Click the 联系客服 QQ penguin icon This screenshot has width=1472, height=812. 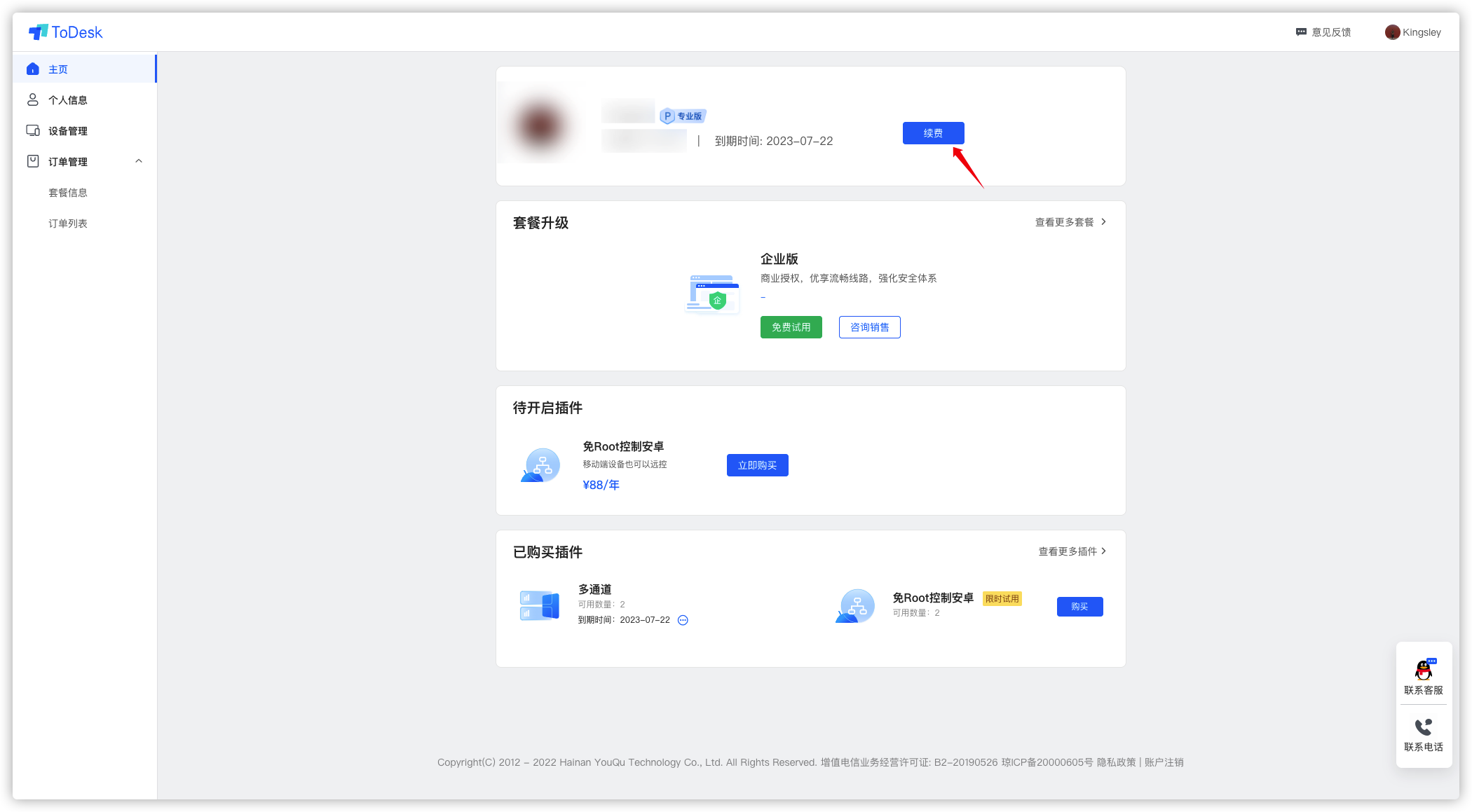click(x=1423, y=670)
